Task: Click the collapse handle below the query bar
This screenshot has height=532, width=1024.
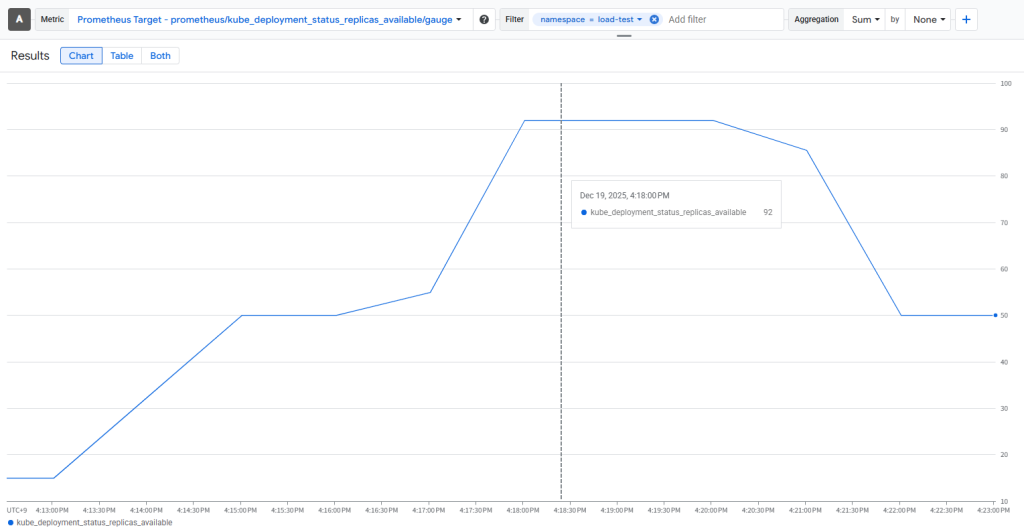Action: tap(624, 36)
